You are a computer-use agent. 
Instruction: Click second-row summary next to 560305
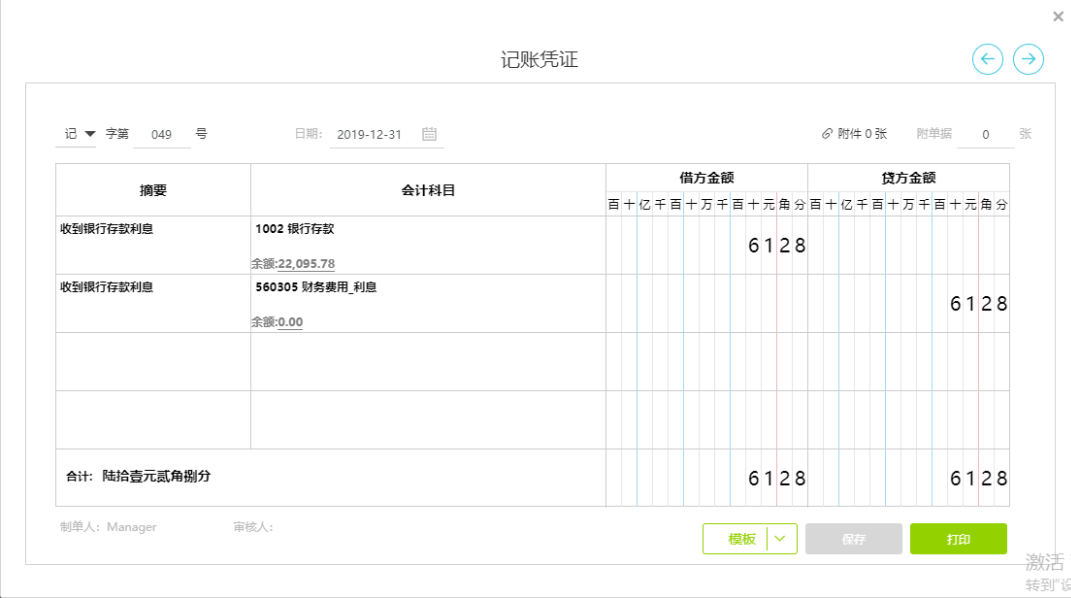click(x=107, y=287)
